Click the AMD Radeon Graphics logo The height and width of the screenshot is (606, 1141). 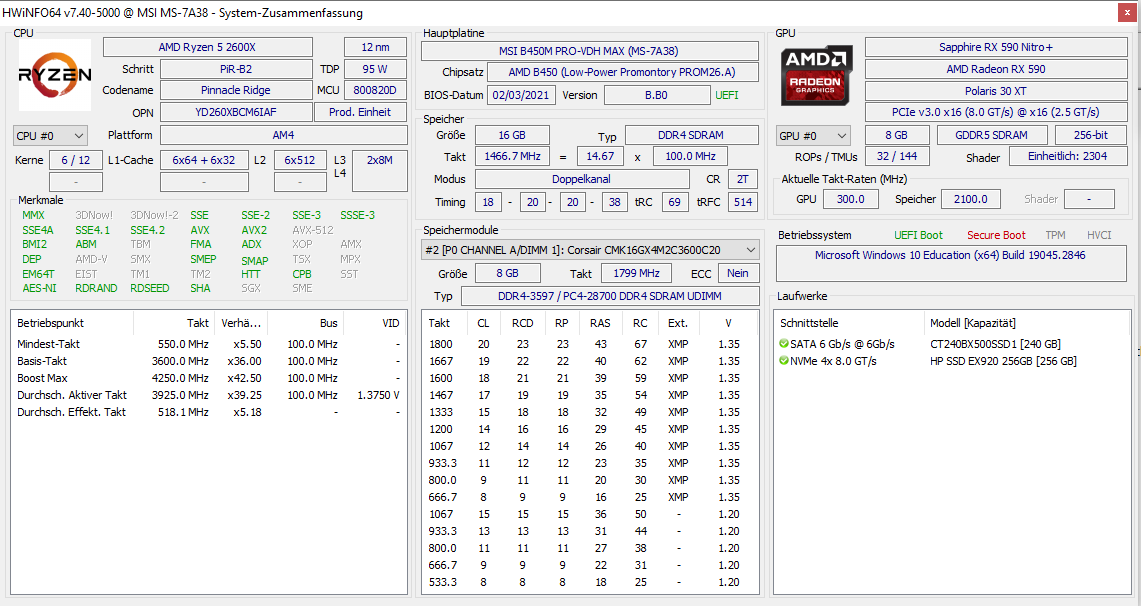pos(816,76)
